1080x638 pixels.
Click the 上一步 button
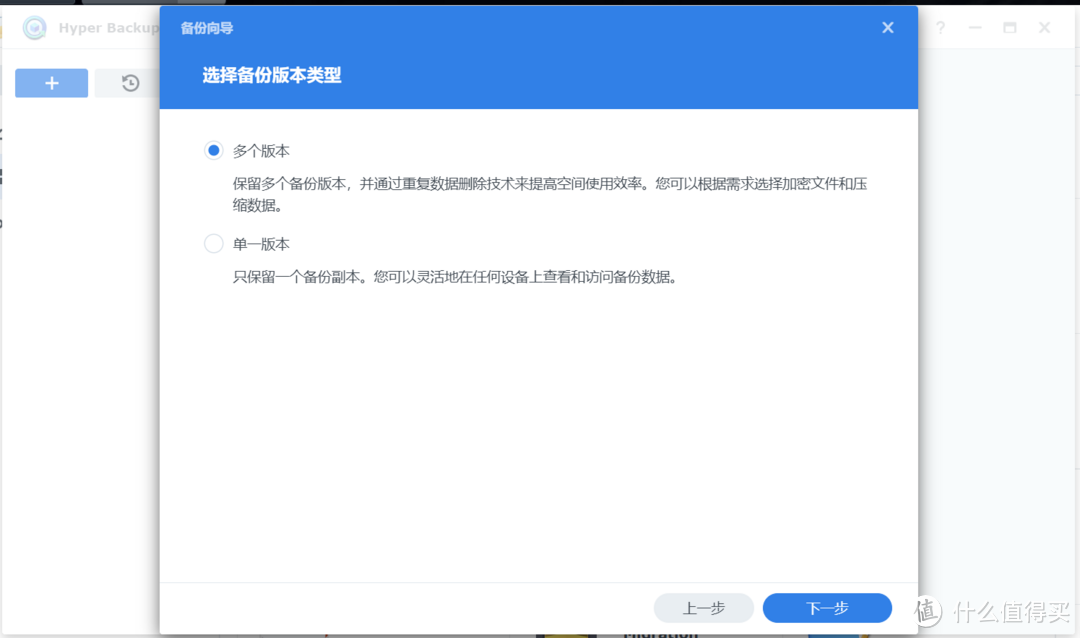click(x=704, y=607)
